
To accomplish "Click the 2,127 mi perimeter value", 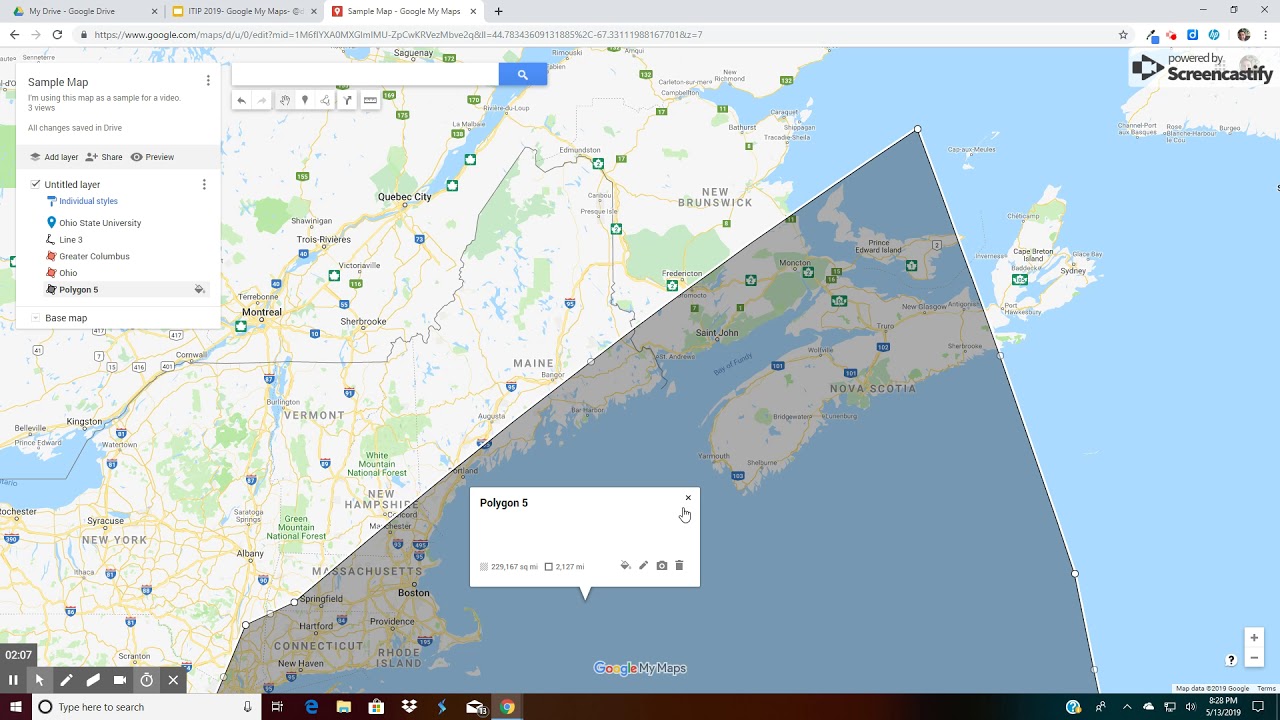I will 570,567.
